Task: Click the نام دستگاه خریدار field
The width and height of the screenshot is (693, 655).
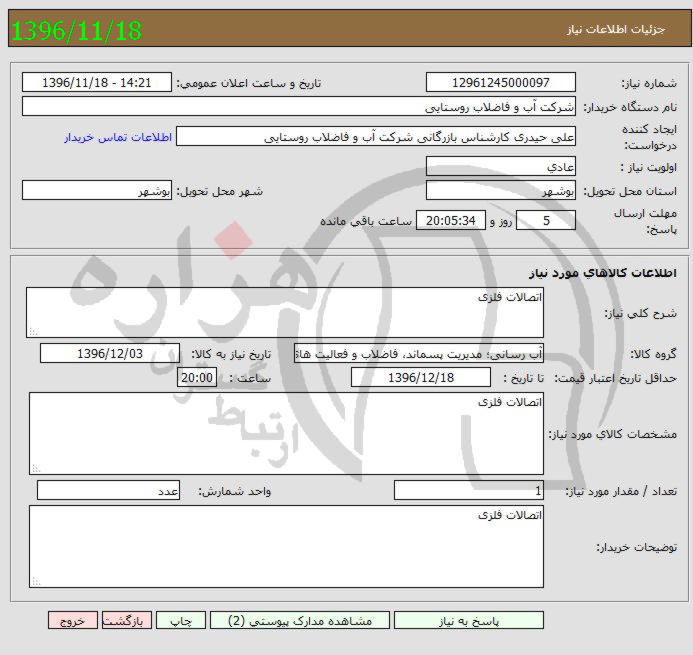Action: tap(299, 106)
